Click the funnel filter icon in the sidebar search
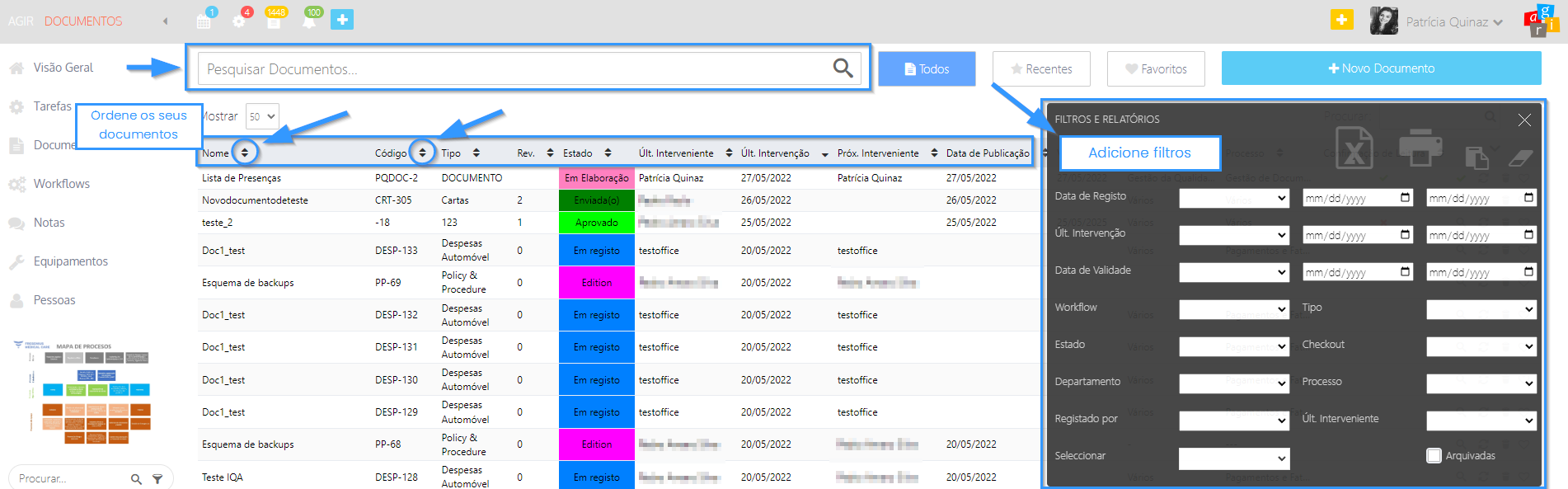 click(157, 478)
